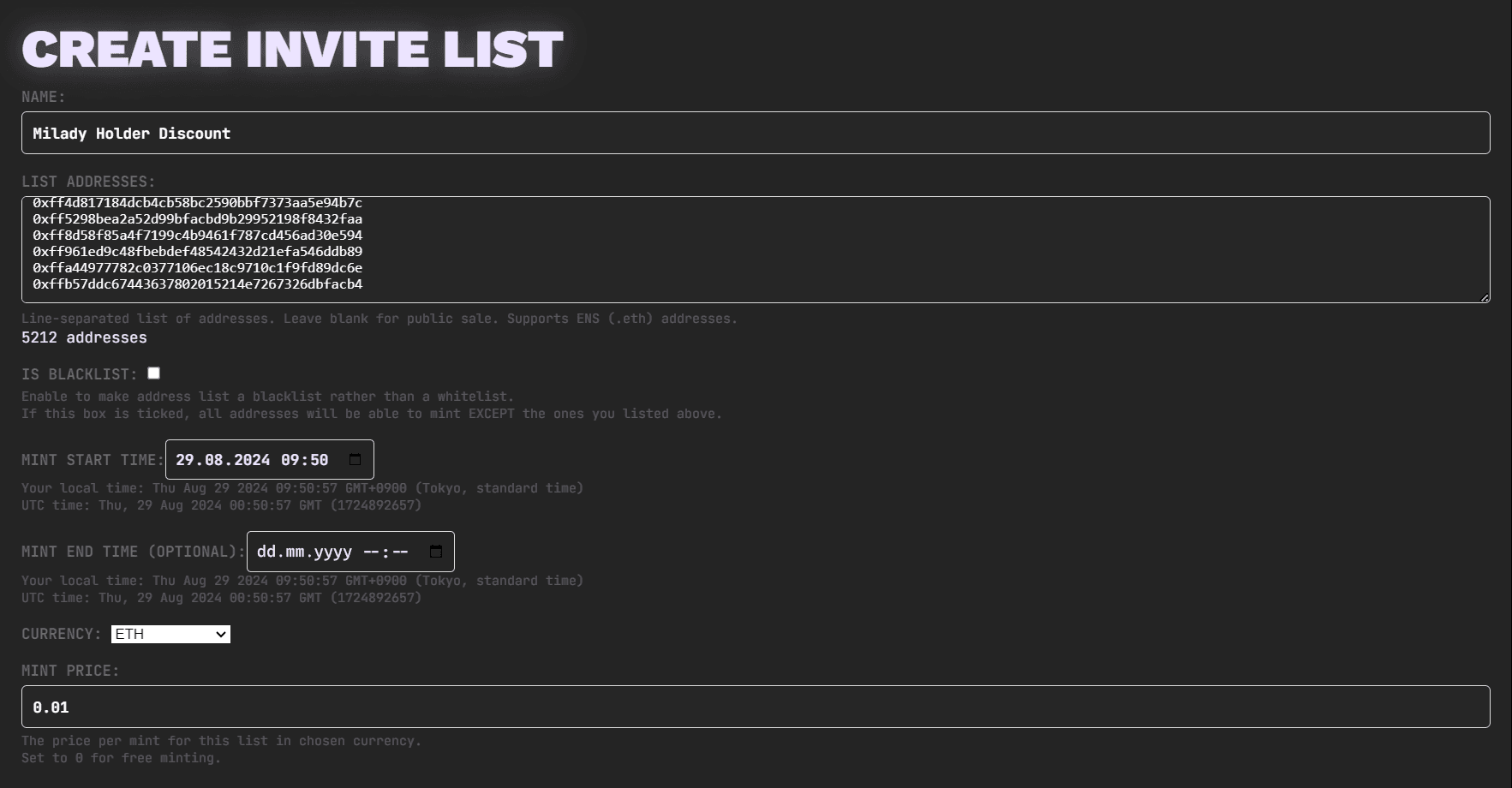Click the LIST ADDRESSES label

[87, 181]
